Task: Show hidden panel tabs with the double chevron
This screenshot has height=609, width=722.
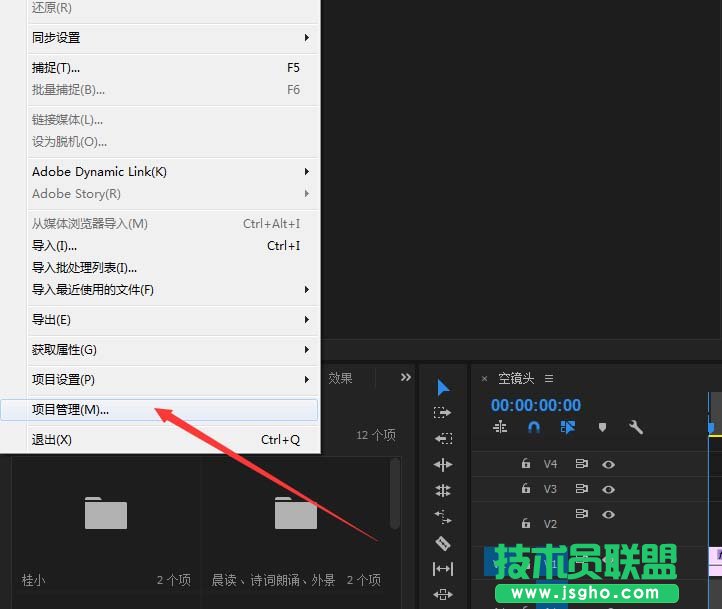Action: pos(406,377)
